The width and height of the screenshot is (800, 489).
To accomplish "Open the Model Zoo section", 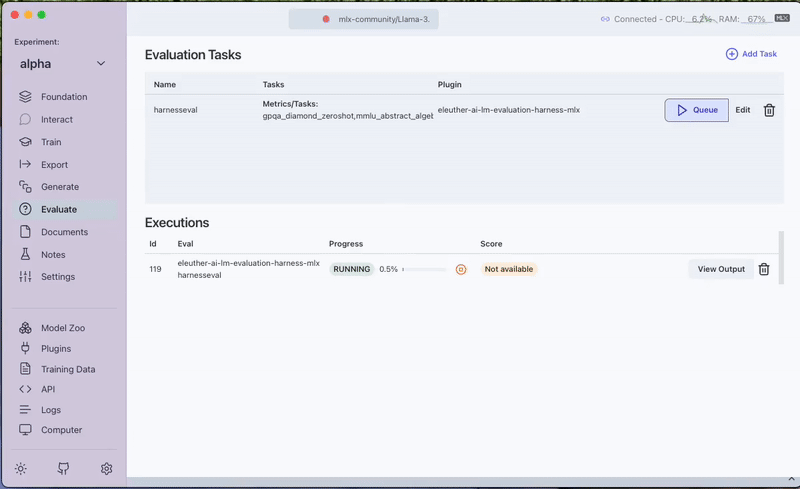I will pos(60,328).
